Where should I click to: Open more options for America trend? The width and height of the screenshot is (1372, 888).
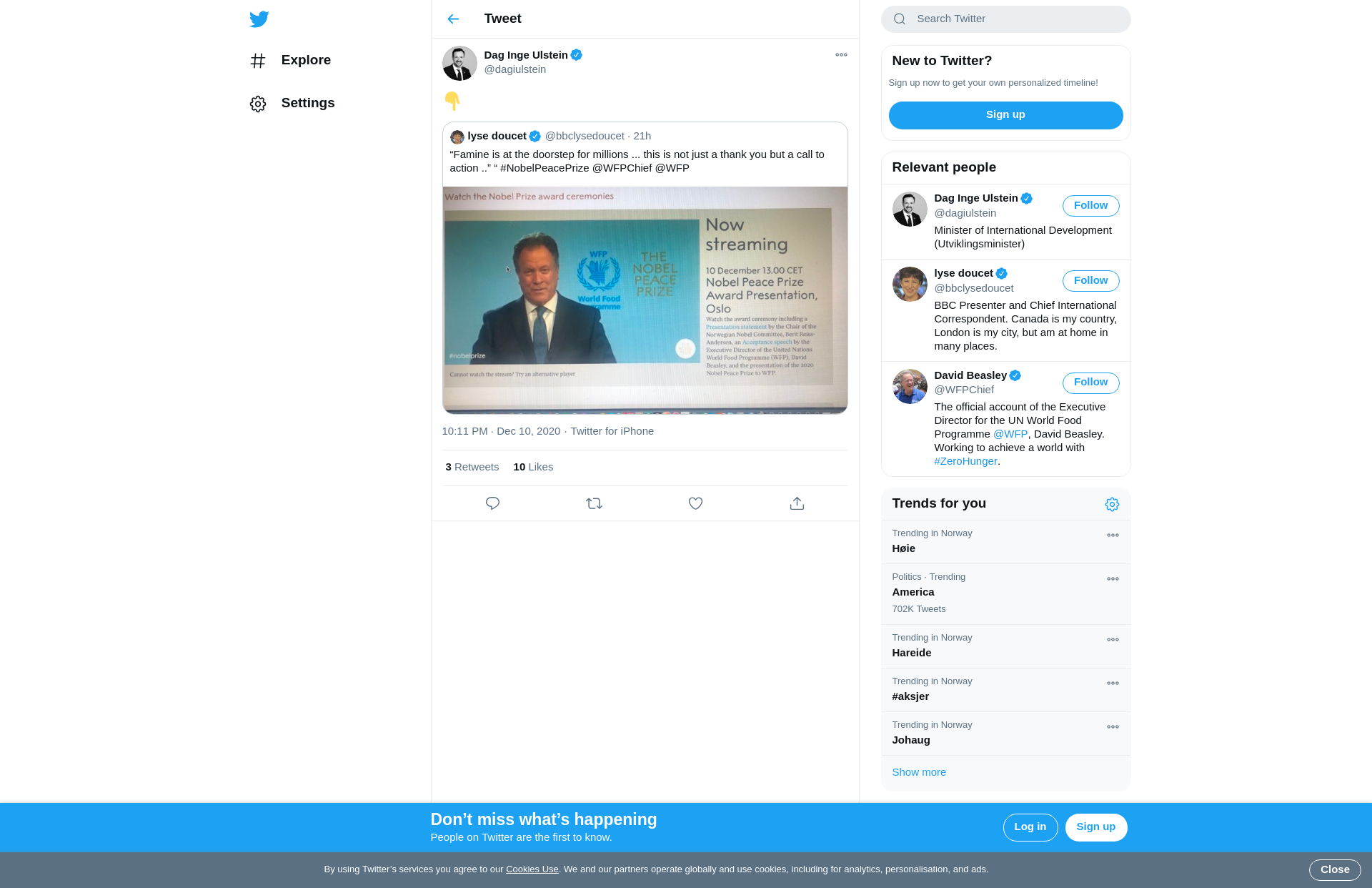tap(1113, 579)
